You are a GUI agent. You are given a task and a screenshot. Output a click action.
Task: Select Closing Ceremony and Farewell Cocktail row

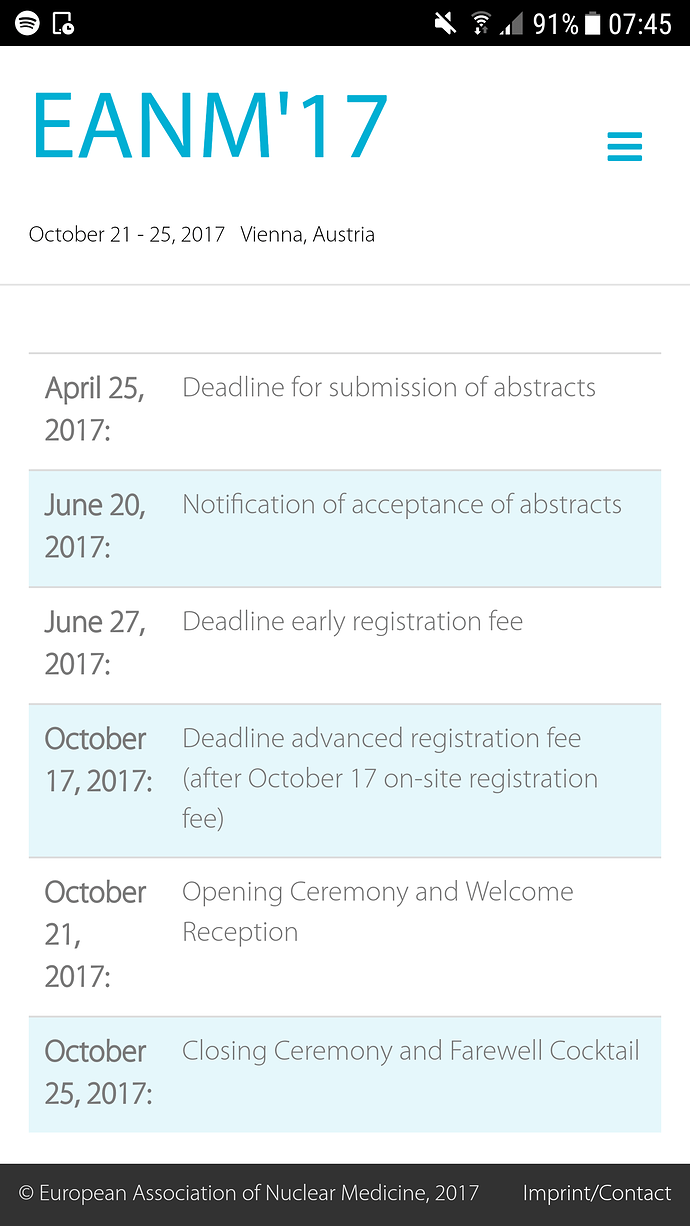345,1074
